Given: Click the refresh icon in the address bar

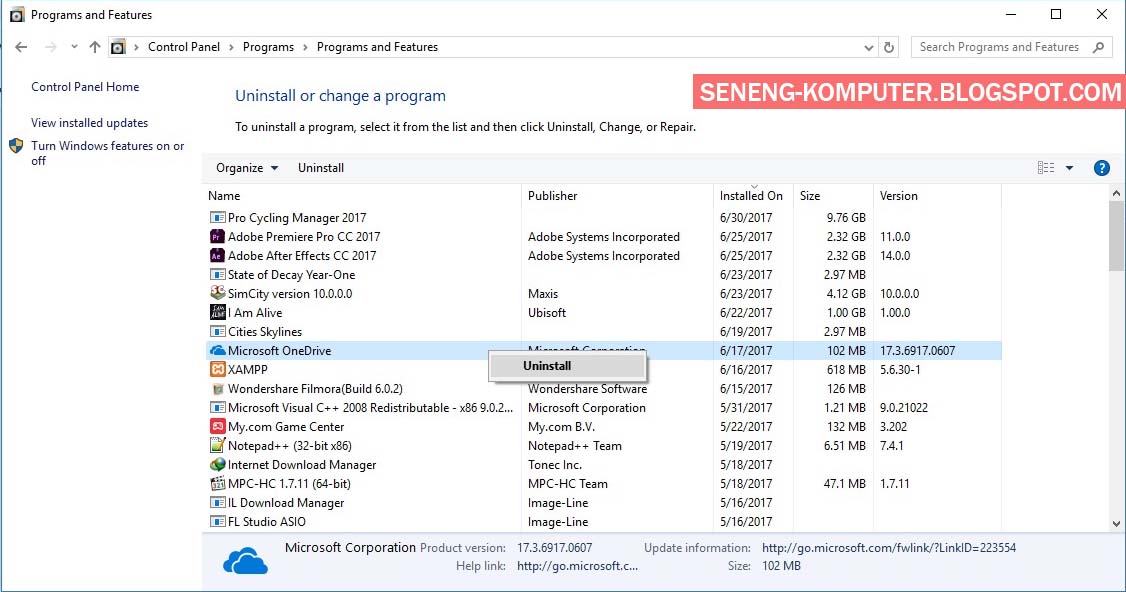Looking at the screenshot, I should (x=889, y=47).
